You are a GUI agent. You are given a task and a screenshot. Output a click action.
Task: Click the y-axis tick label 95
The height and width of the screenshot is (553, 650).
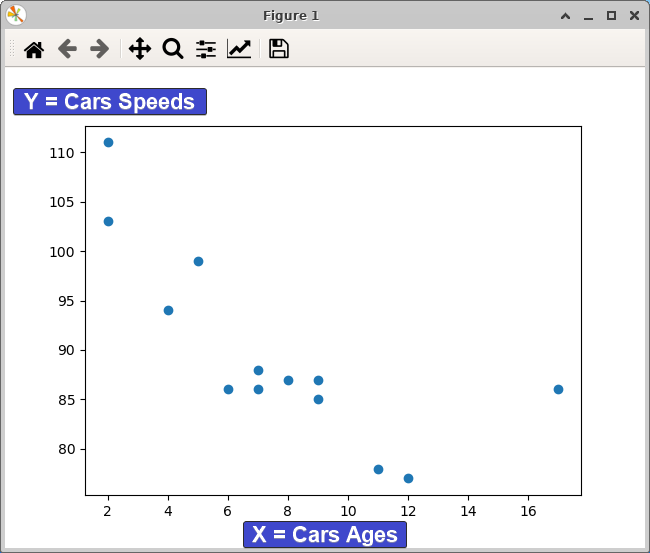[66, 301]
